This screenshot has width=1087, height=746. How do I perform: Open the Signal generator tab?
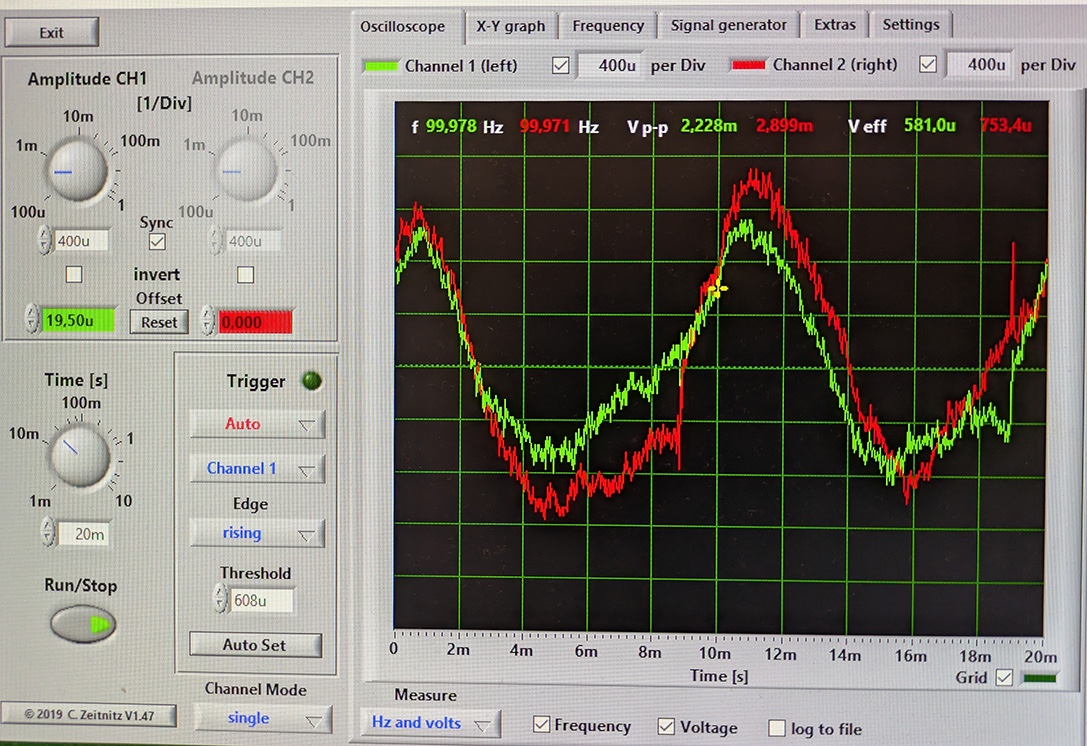pyautogui.click(x=728, y=26)
